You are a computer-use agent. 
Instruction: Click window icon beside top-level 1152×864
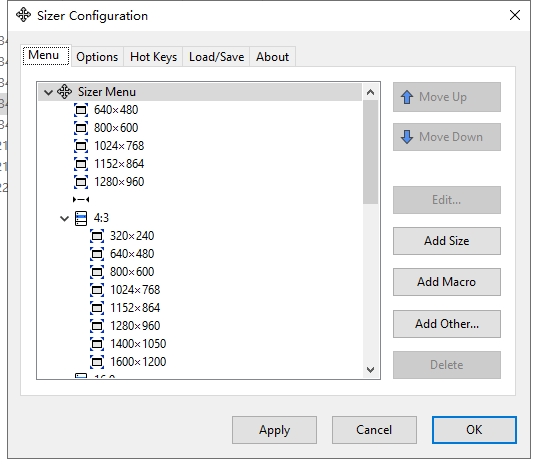coord(81,164)
